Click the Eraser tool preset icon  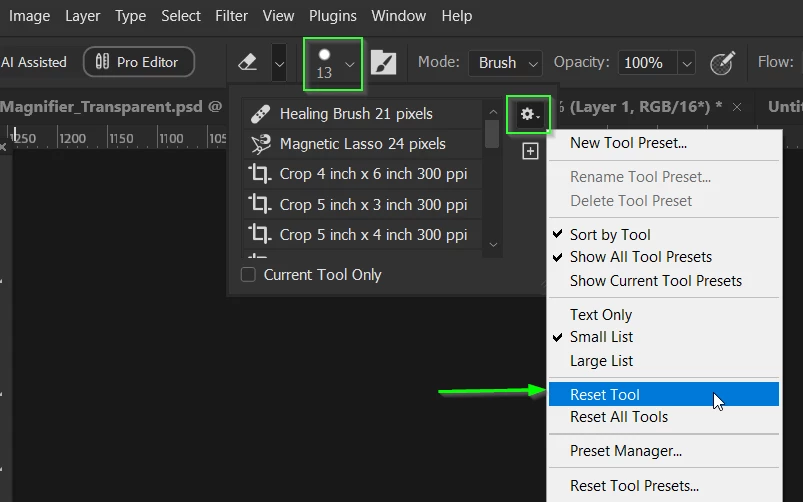(248, 63)
